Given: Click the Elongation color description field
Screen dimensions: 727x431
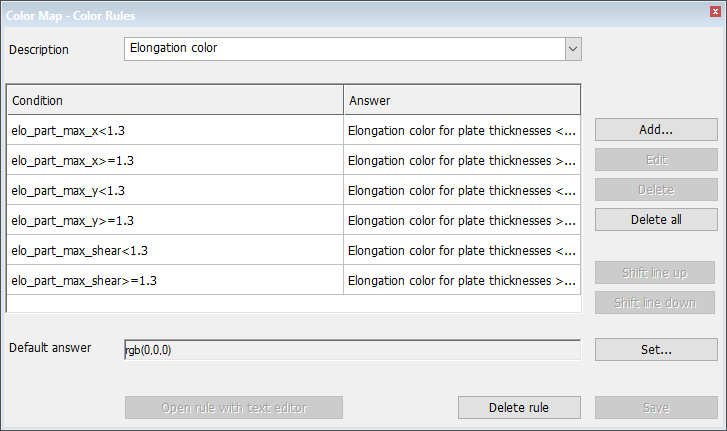Looking at the screenshot, I should 344,48.
